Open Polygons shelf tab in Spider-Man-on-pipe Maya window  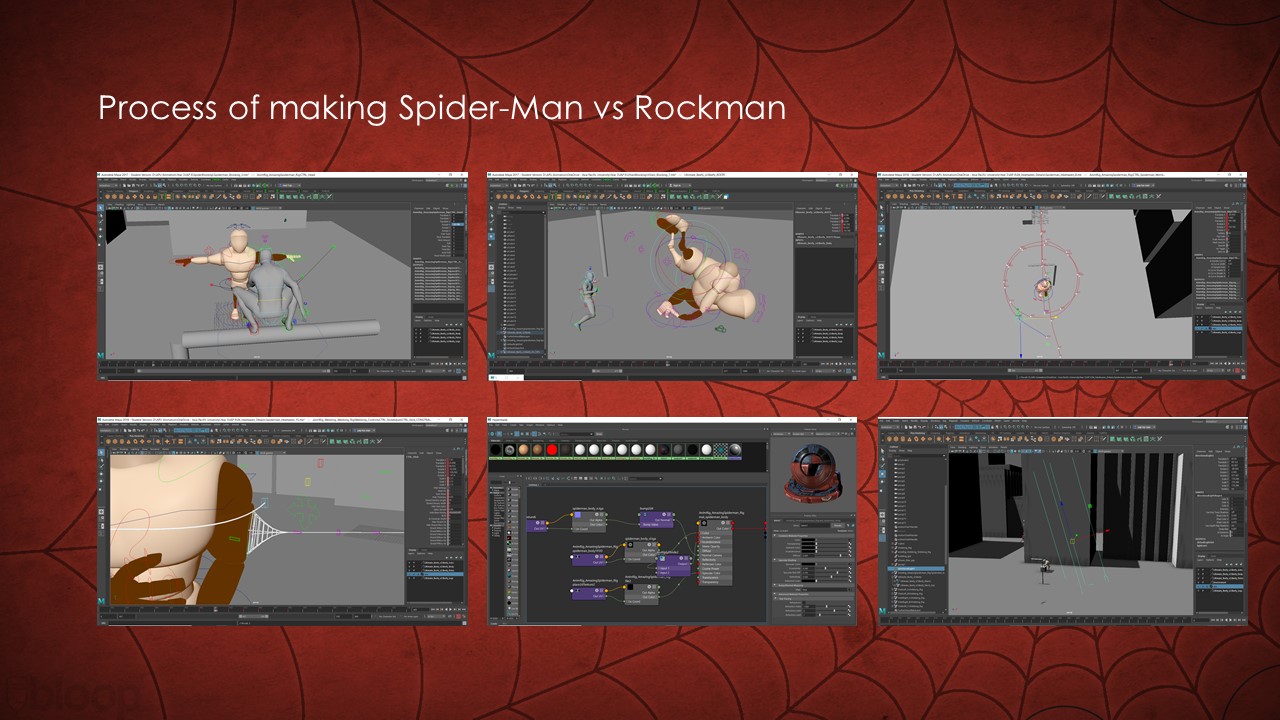pyautogui.click(x=132, y=190)
